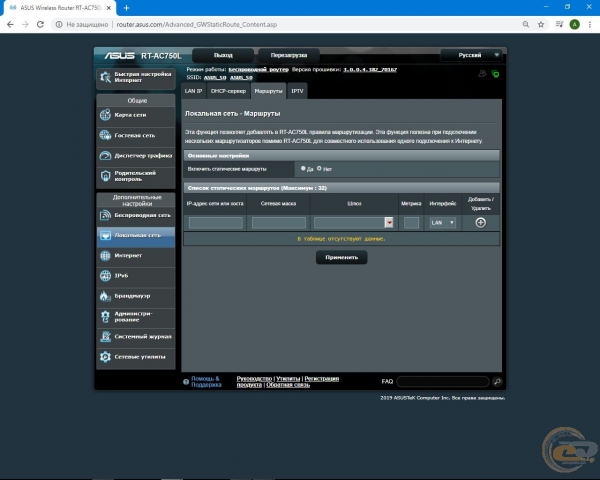Click the firmware version link

click(370, 69)
